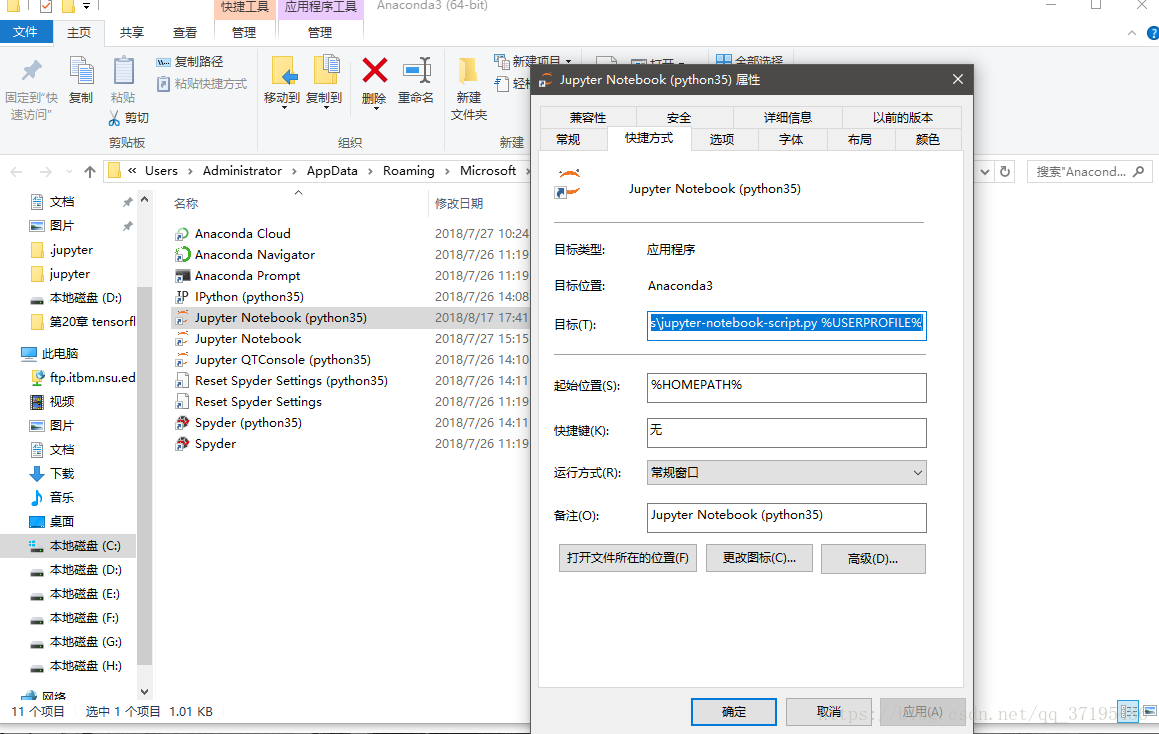Screen dimensions: 1159x734
Task: Click the New item icon
Action: (501, 61)
